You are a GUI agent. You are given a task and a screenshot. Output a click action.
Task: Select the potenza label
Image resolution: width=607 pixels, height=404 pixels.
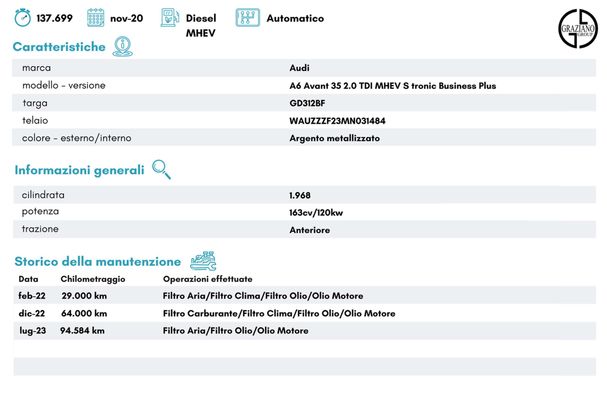pos(40,212)
